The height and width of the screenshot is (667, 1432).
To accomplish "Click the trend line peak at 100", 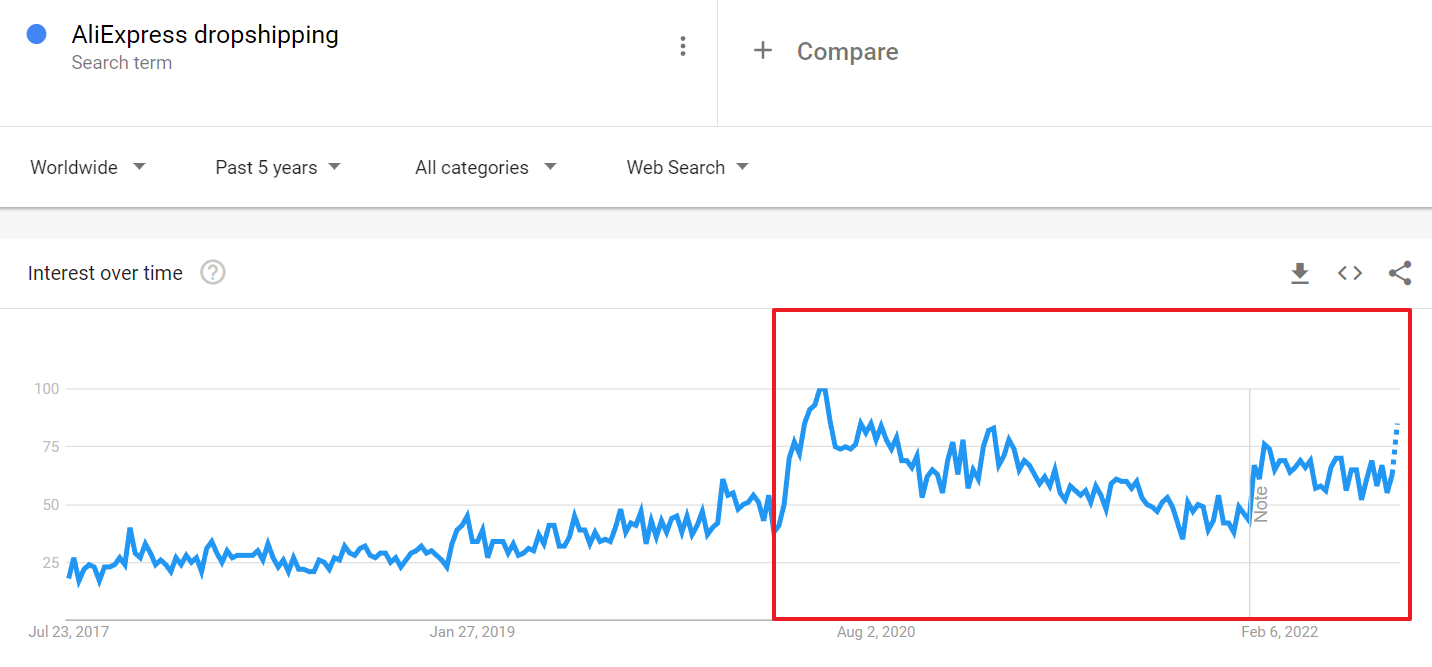I will (822, 390).
